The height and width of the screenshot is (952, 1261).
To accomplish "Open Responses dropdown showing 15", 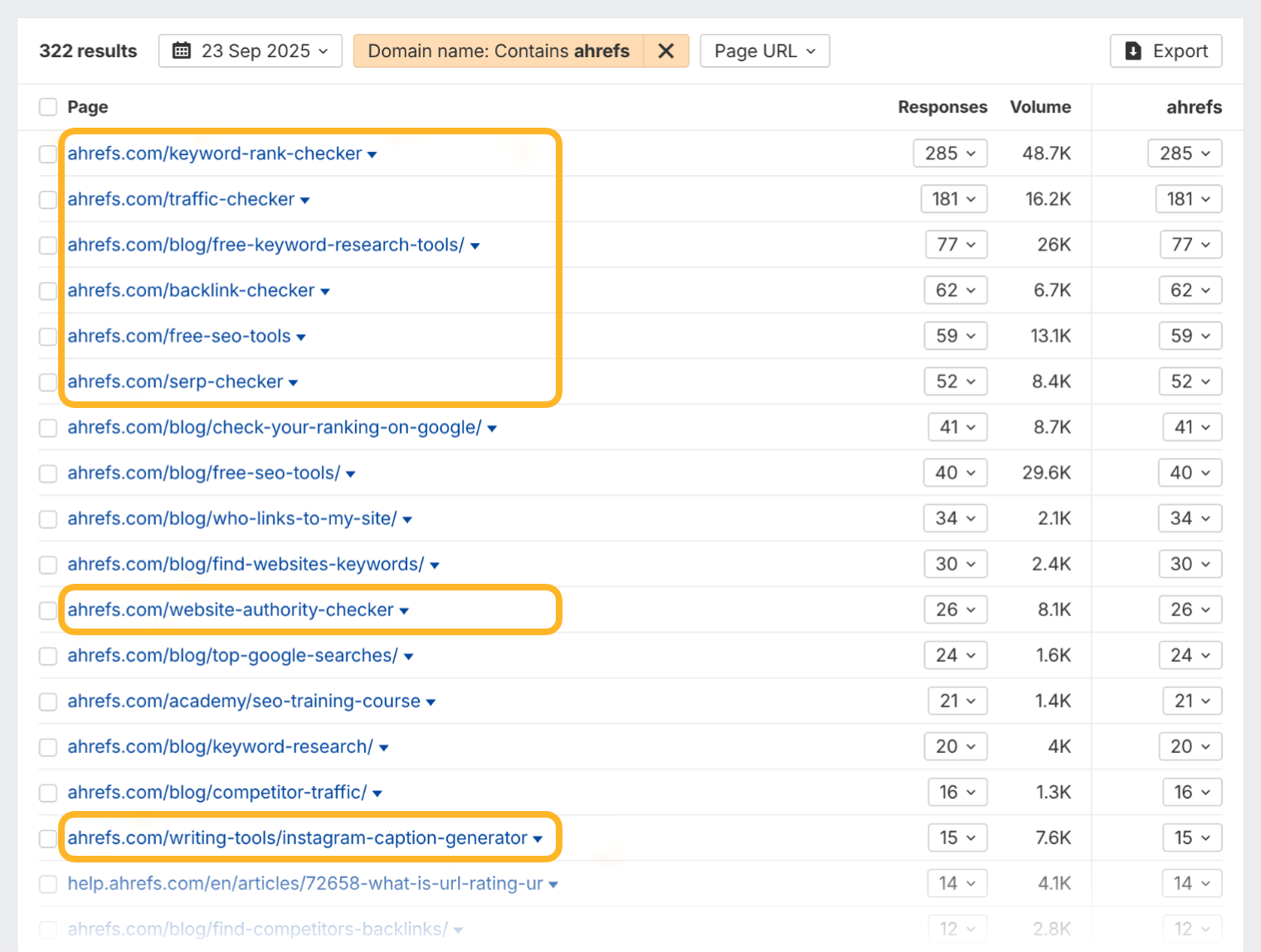I will [958, 838].
